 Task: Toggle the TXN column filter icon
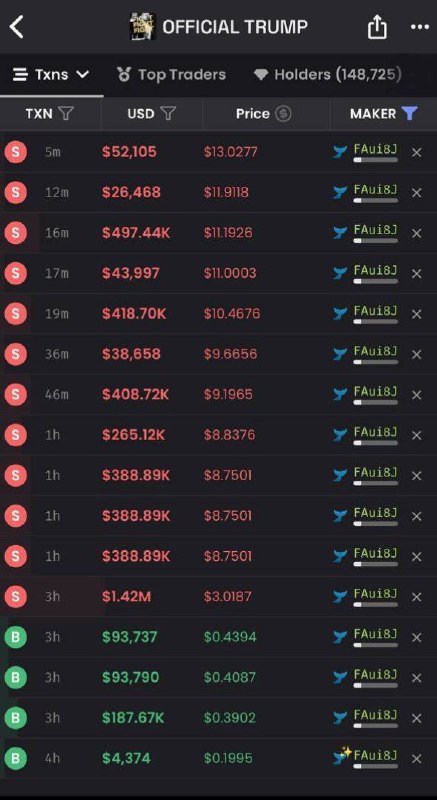[x=65, y=113]
